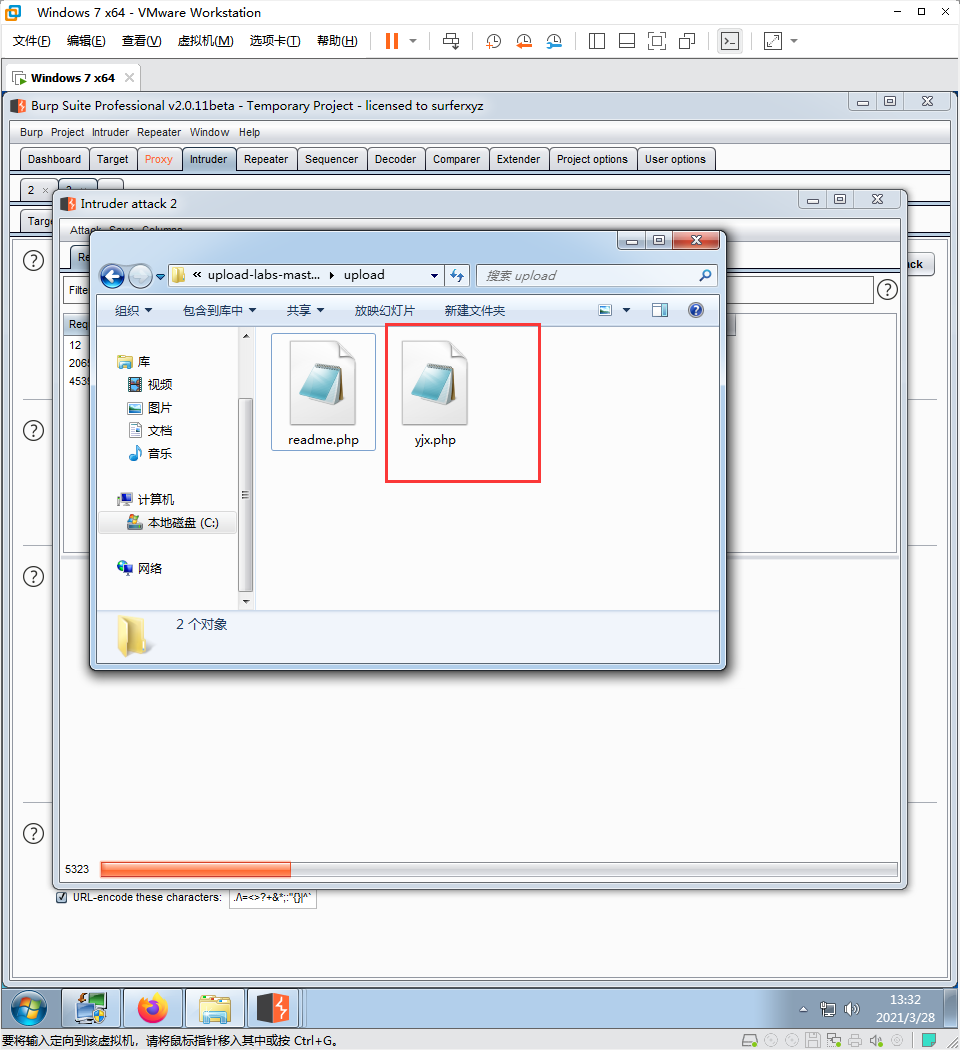Expand the 共享 sharing options dropdown

coord(303,310)
